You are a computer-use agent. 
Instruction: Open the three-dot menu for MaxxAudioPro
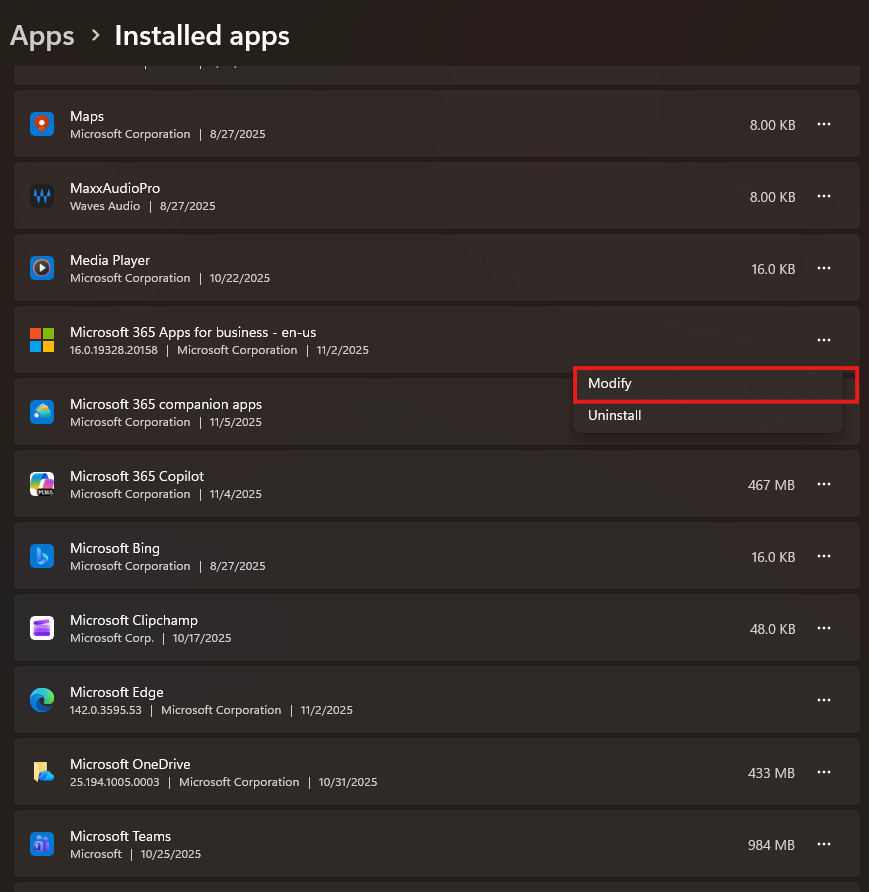824,196
